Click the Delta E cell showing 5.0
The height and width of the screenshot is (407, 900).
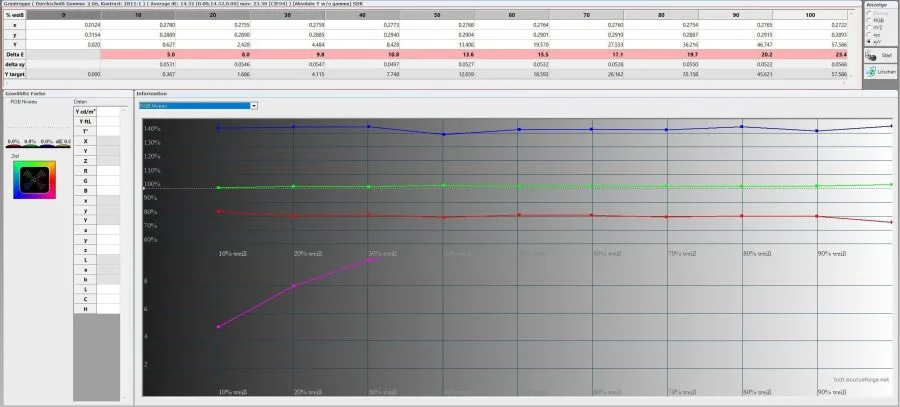[138, 54]
